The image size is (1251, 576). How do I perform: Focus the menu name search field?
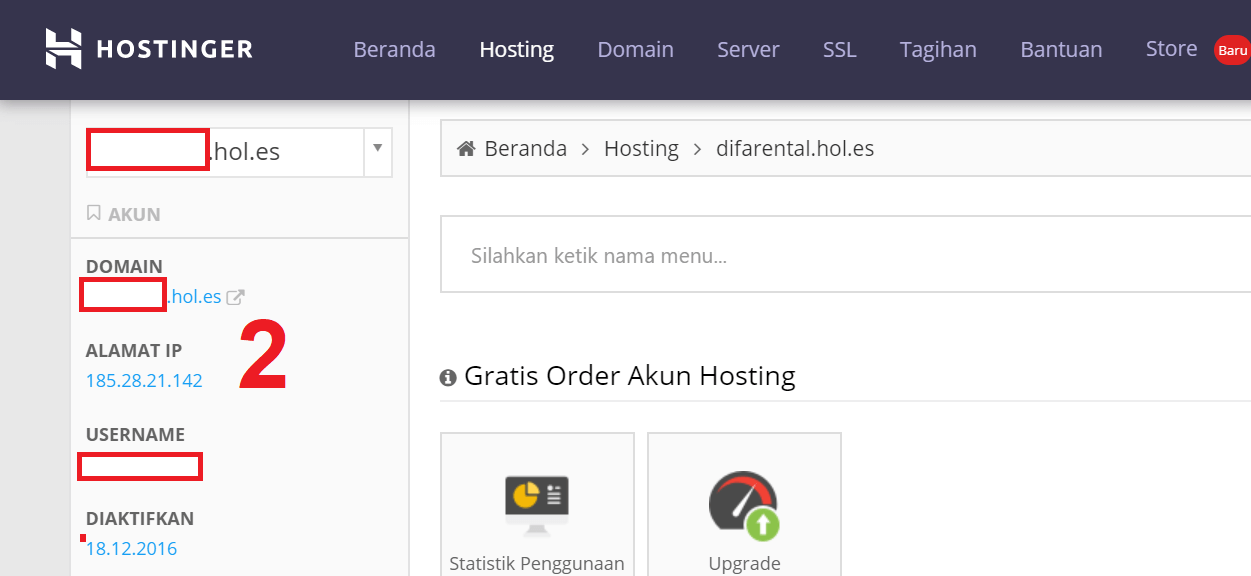coord(845,255)
